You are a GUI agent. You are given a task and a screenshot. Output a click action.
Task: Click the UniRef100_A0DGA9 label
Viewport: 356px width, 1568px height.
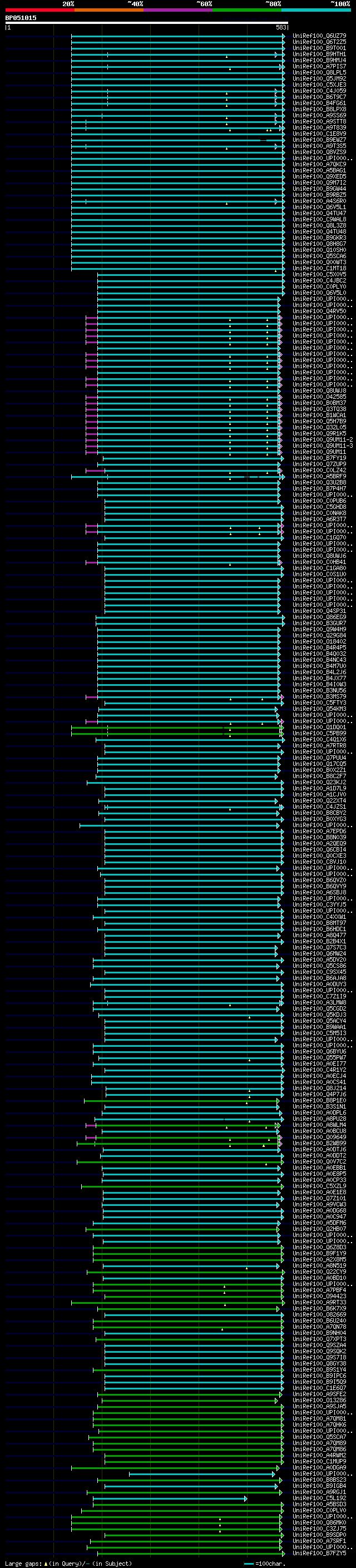(x=319, y=1467)
